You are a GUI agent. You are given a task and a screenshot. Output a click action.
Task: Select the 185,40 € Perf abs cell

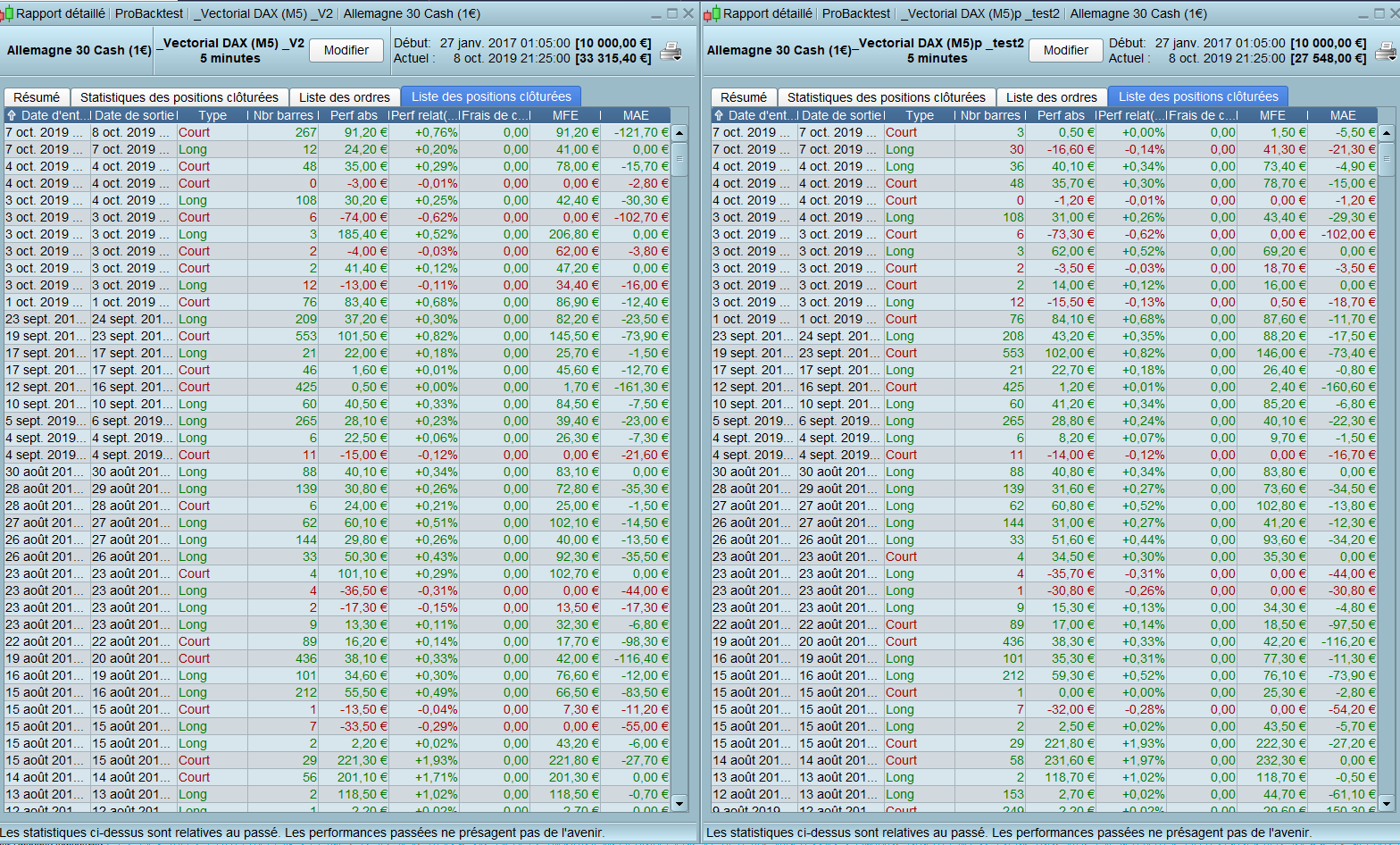(x=354, y=234)
